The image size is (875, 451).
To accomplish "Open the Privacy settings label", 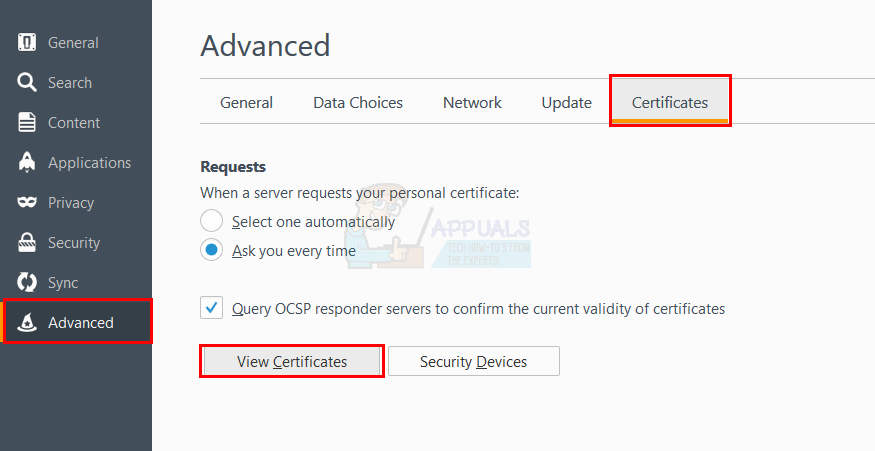I will tap(71, 203).
